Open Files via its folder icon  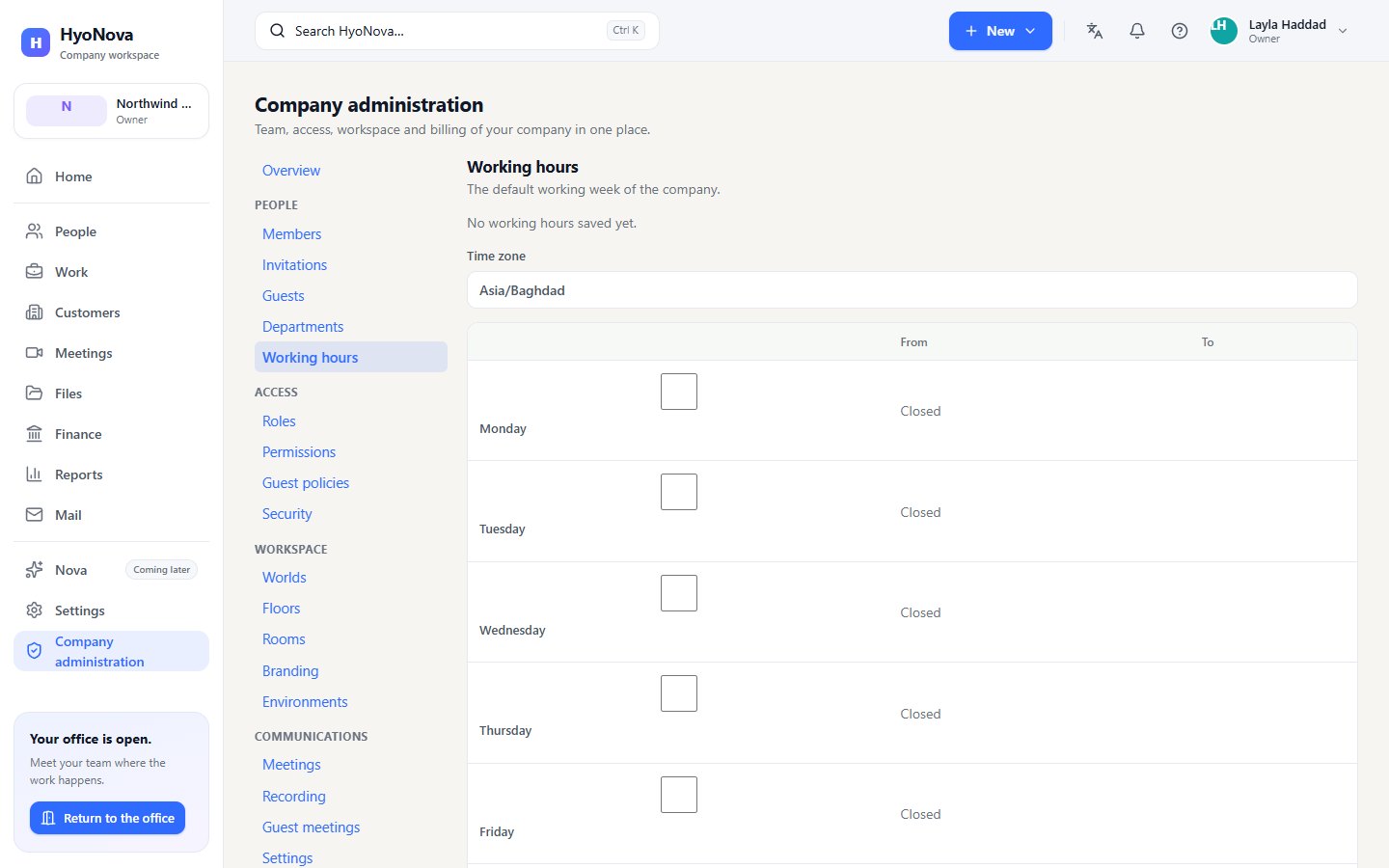coord(35,393)
